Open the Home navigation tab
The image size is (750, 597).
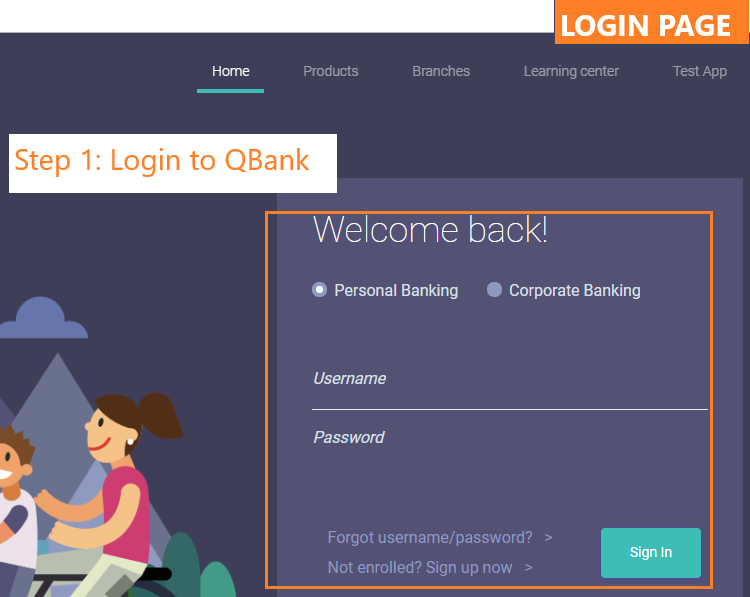(231, 71)
